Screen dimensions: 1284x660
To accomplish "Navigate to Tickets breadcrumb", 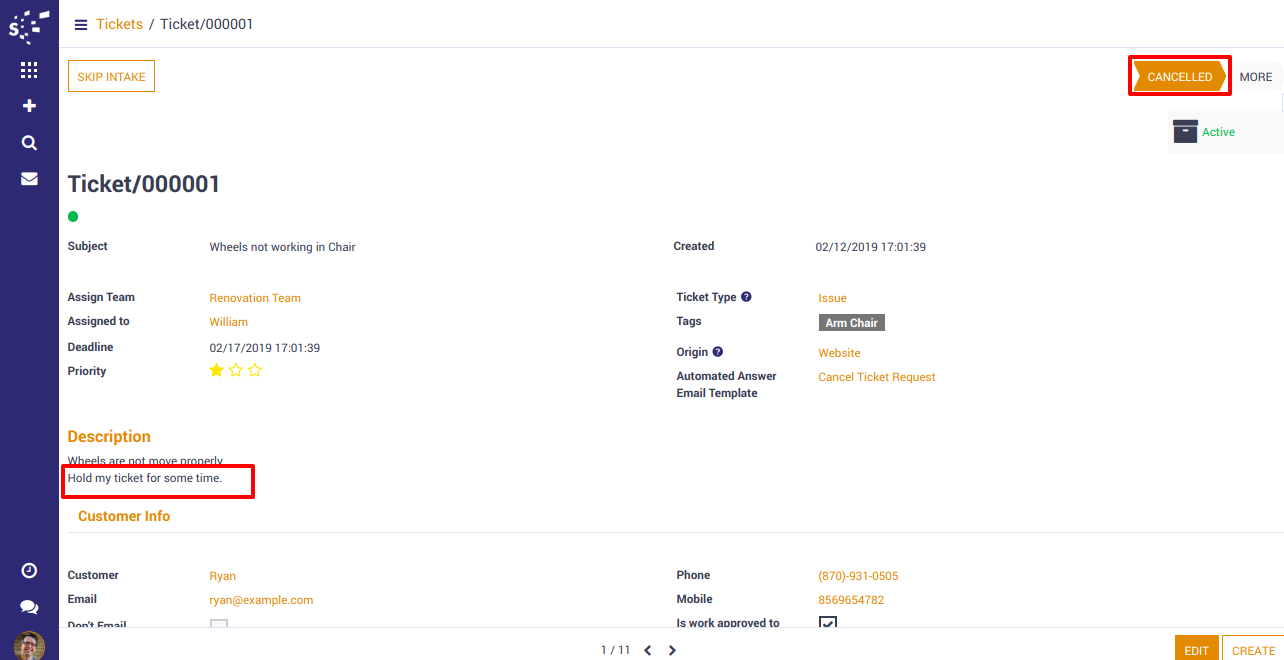I will pos(119,24).
